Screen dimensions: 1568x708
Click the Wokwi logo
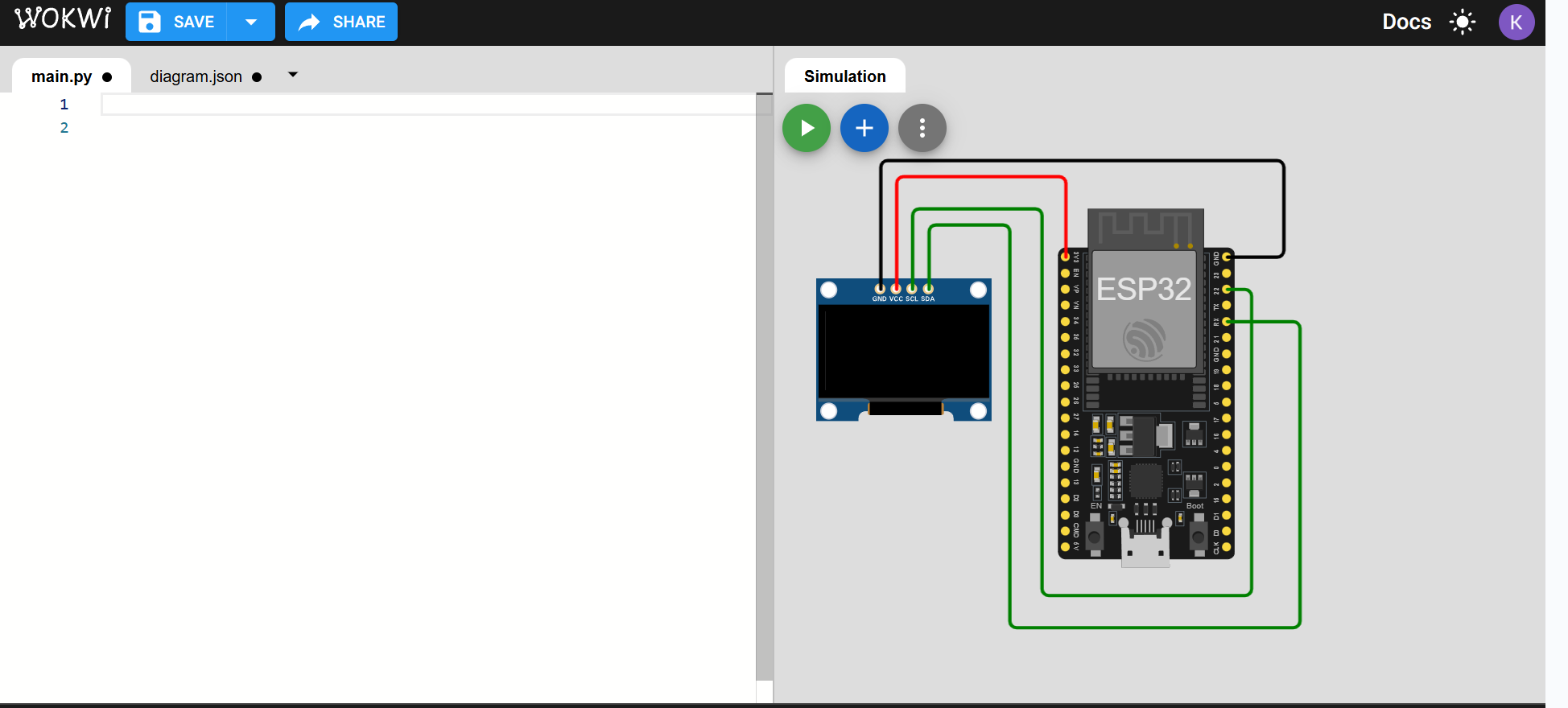[x=63, y=19]
